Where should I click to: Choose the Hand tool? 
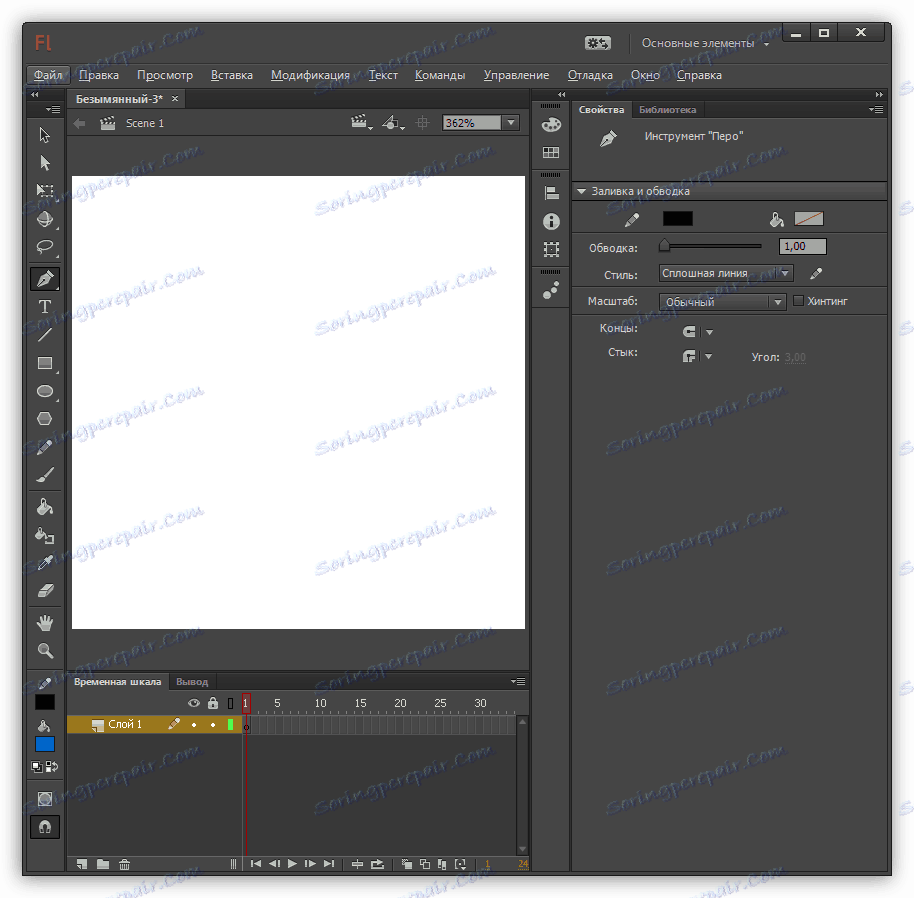pos(45,623)
